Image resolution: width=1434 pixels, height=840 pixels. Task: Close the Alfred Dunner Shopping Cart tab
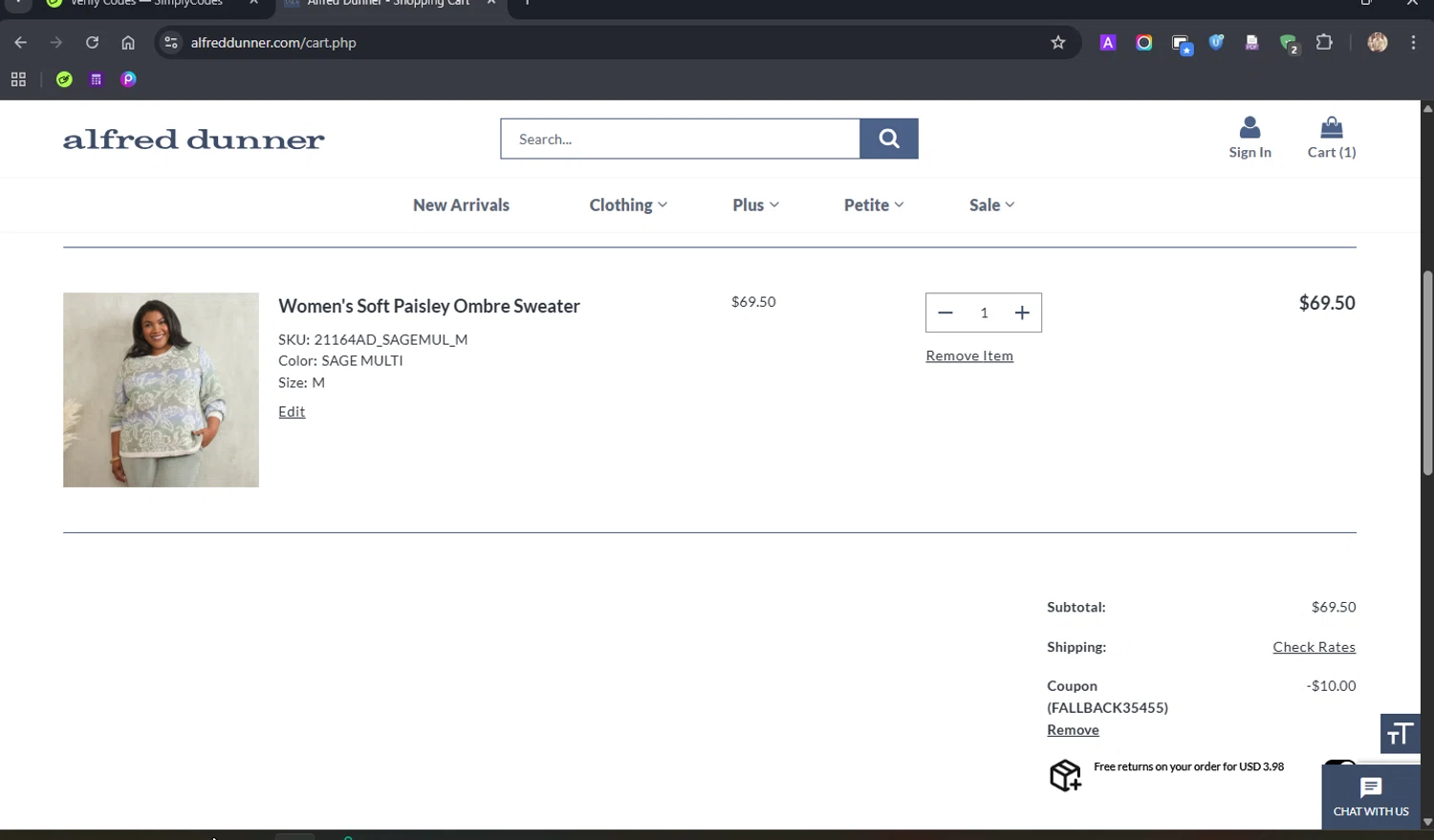[x=491, y=3]
